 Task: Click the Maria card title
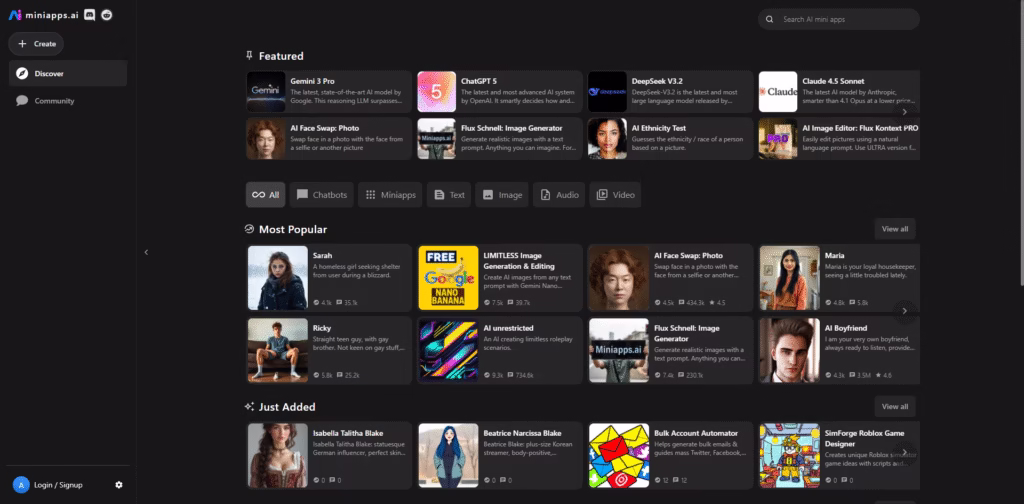[835, 255]
